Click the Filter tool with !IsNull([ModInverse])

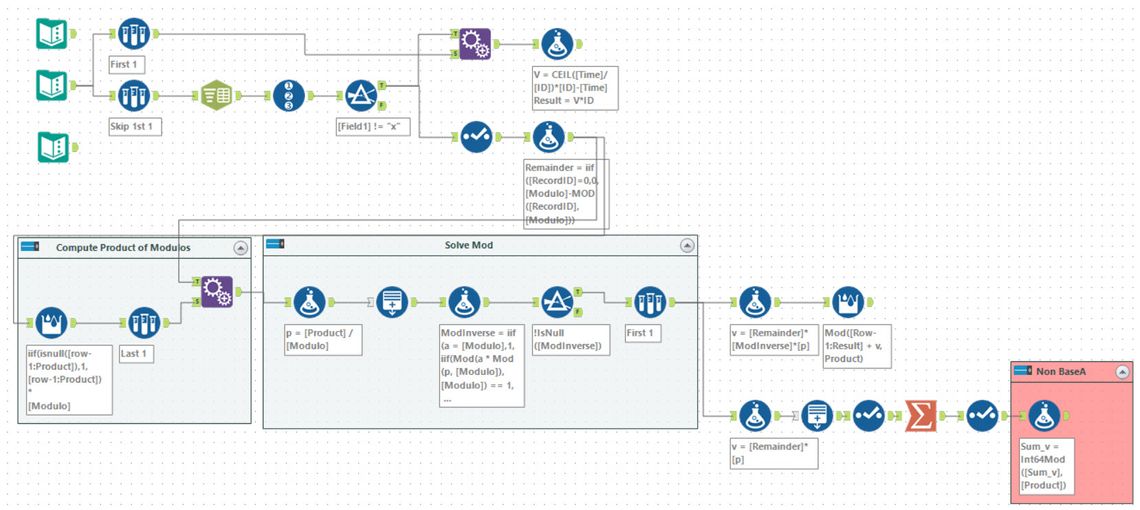pyautogui.click(x=555, y=302)
